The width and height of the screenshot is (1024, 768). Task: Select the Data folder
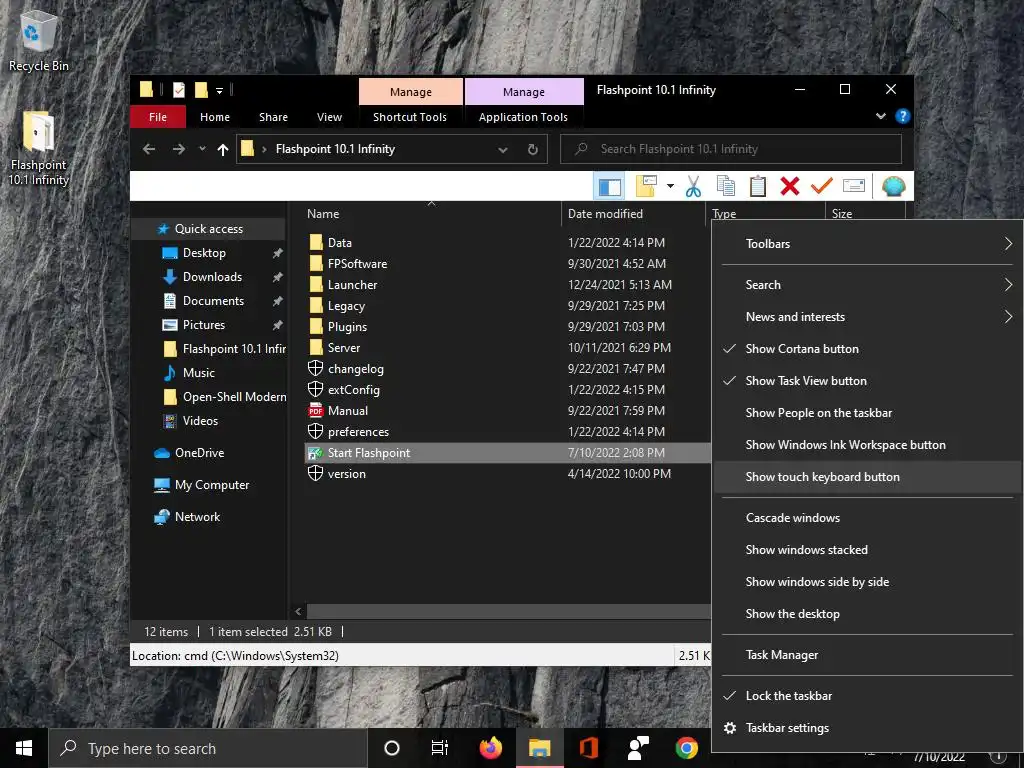coord(340,242)
